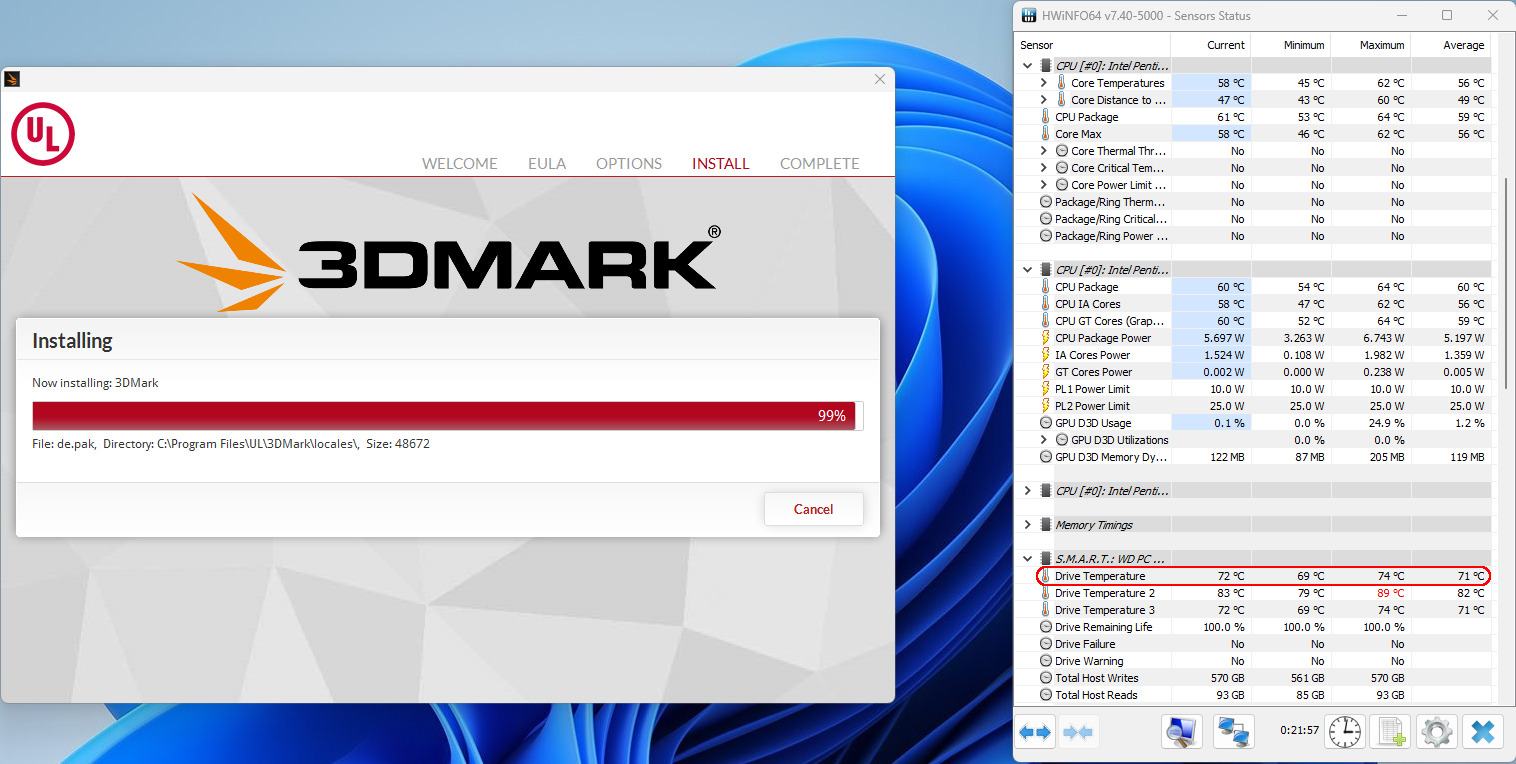
Task: Expand the Core Power Limit row
Action: pyautogui.click(x=1044, y=185)
